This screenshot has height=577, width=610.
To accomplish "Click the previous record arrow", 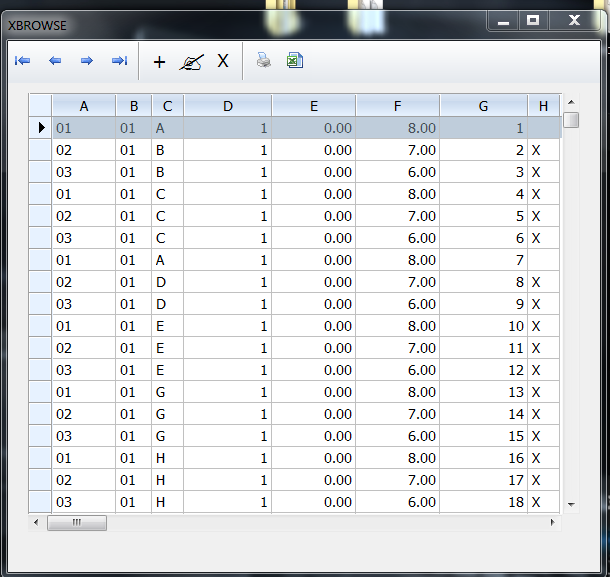I will click(x=55, y=61).
